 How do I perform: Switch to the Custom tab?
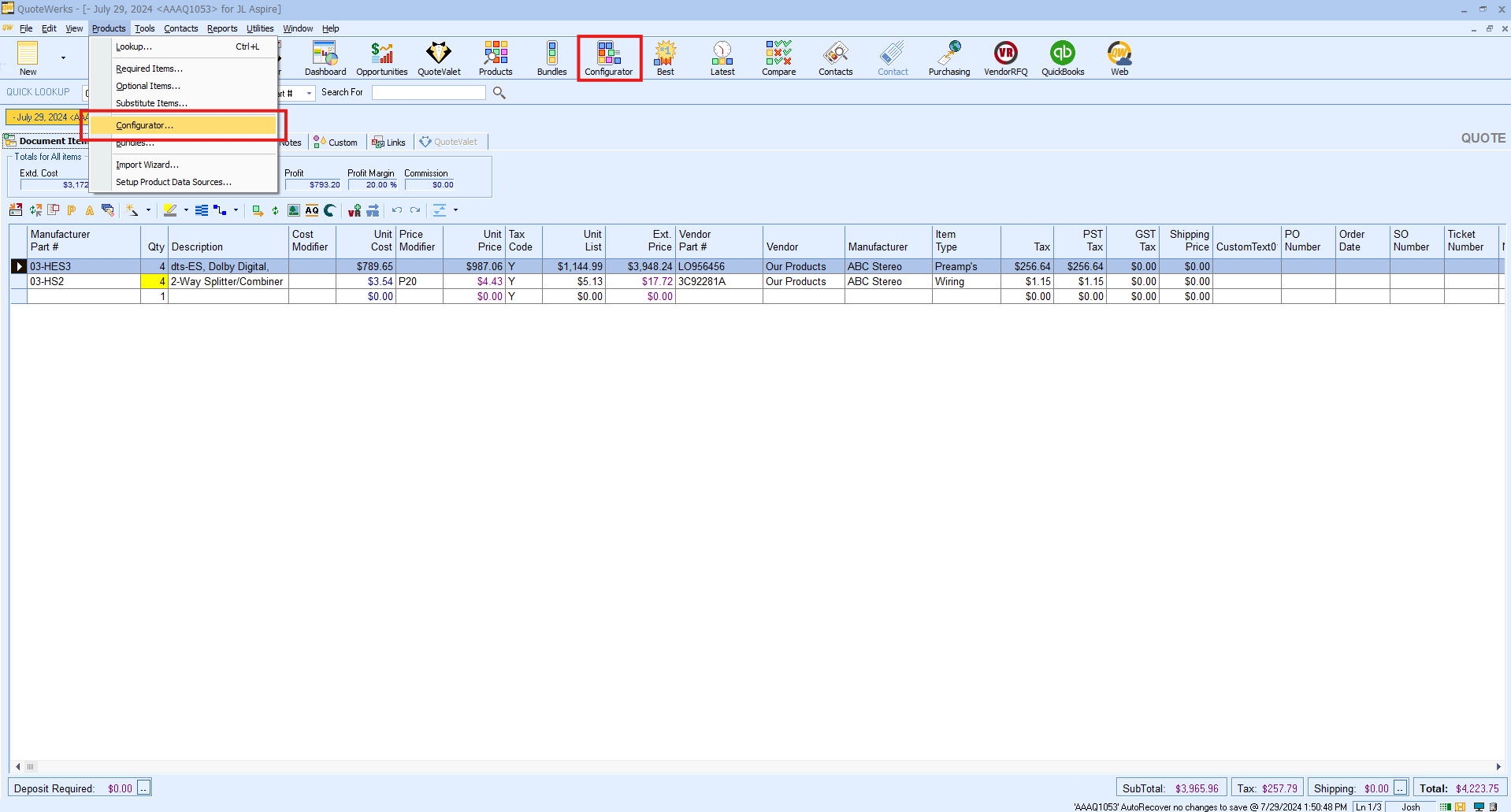(x=336, y=143)
